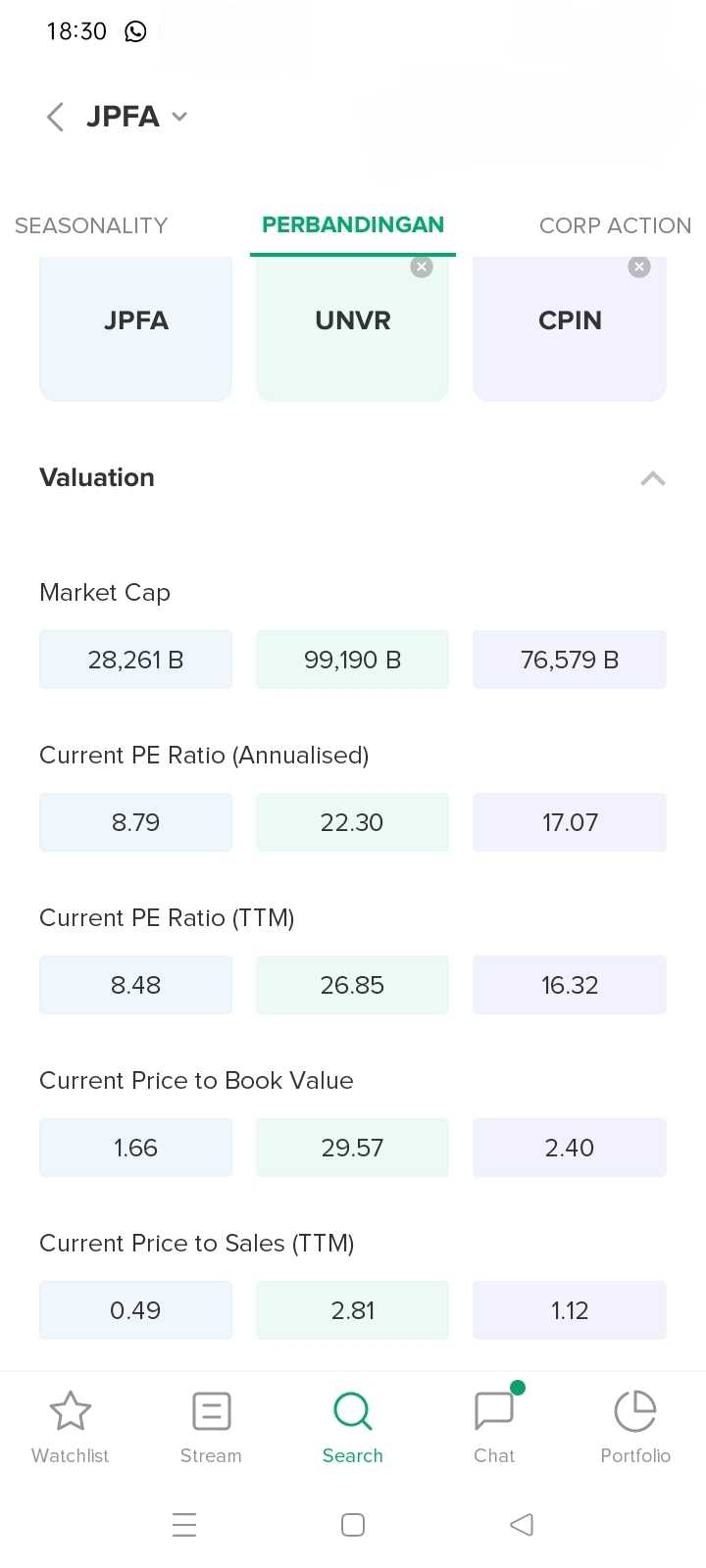Tap the Android recent apps menu icon
Viewport: 706px width, 1568px height.
pos(184,1525)
